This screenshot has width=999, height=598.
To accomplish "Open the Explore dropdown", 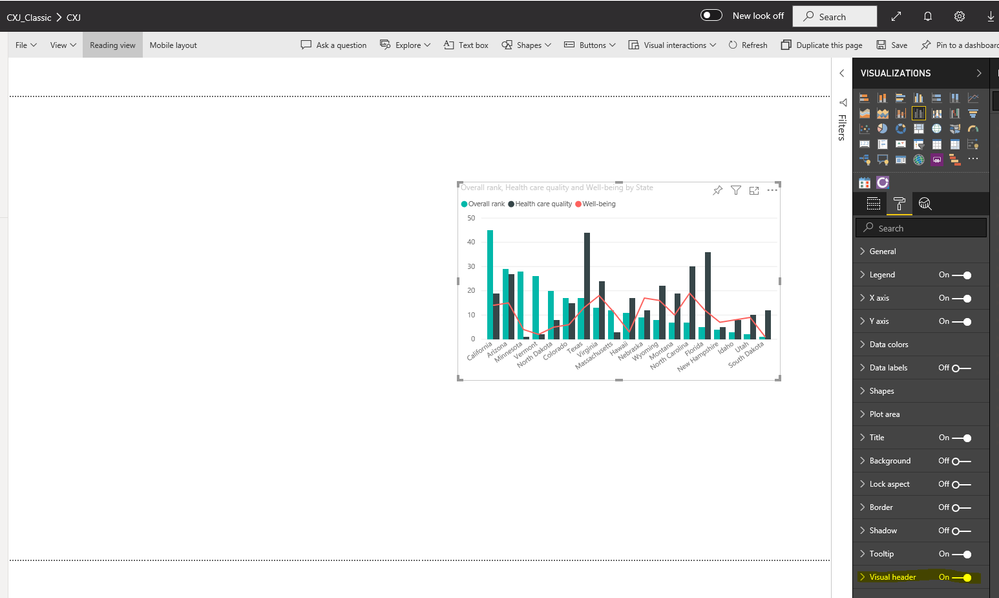I will [x=405, y=45].
